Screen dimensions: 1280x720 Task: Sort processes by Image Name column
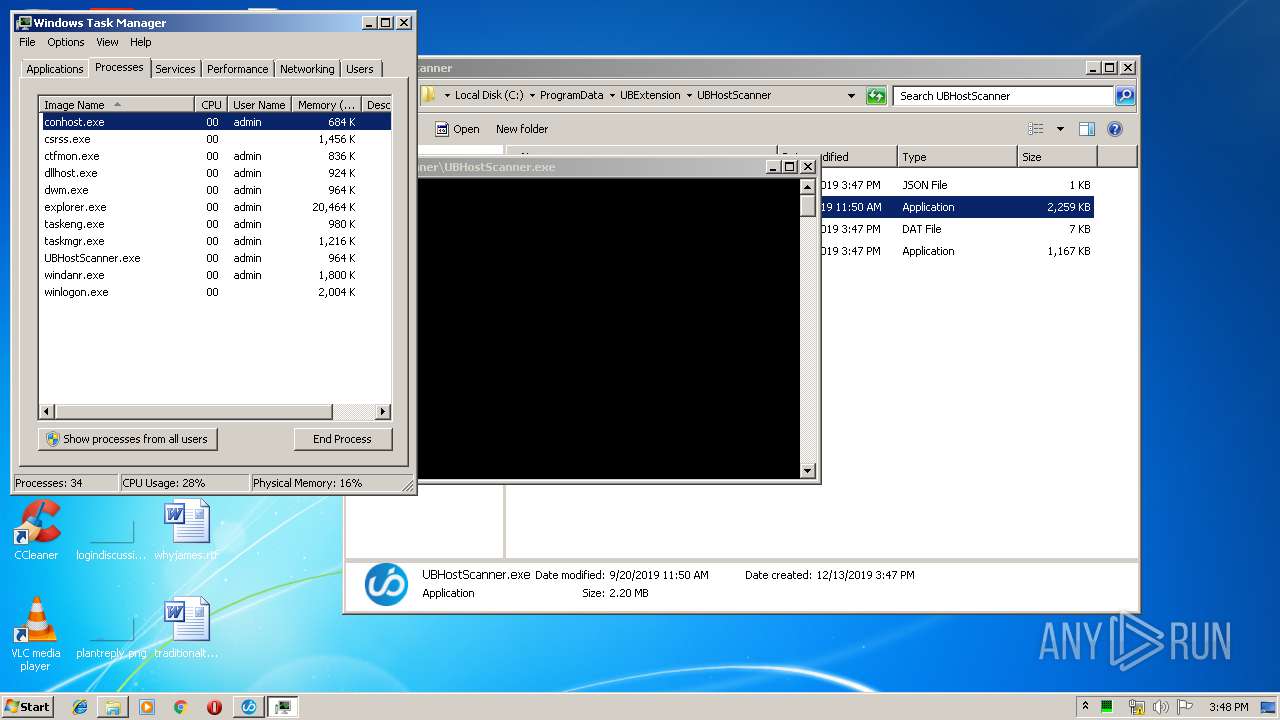pyautogui.click(x=117, y=104)
